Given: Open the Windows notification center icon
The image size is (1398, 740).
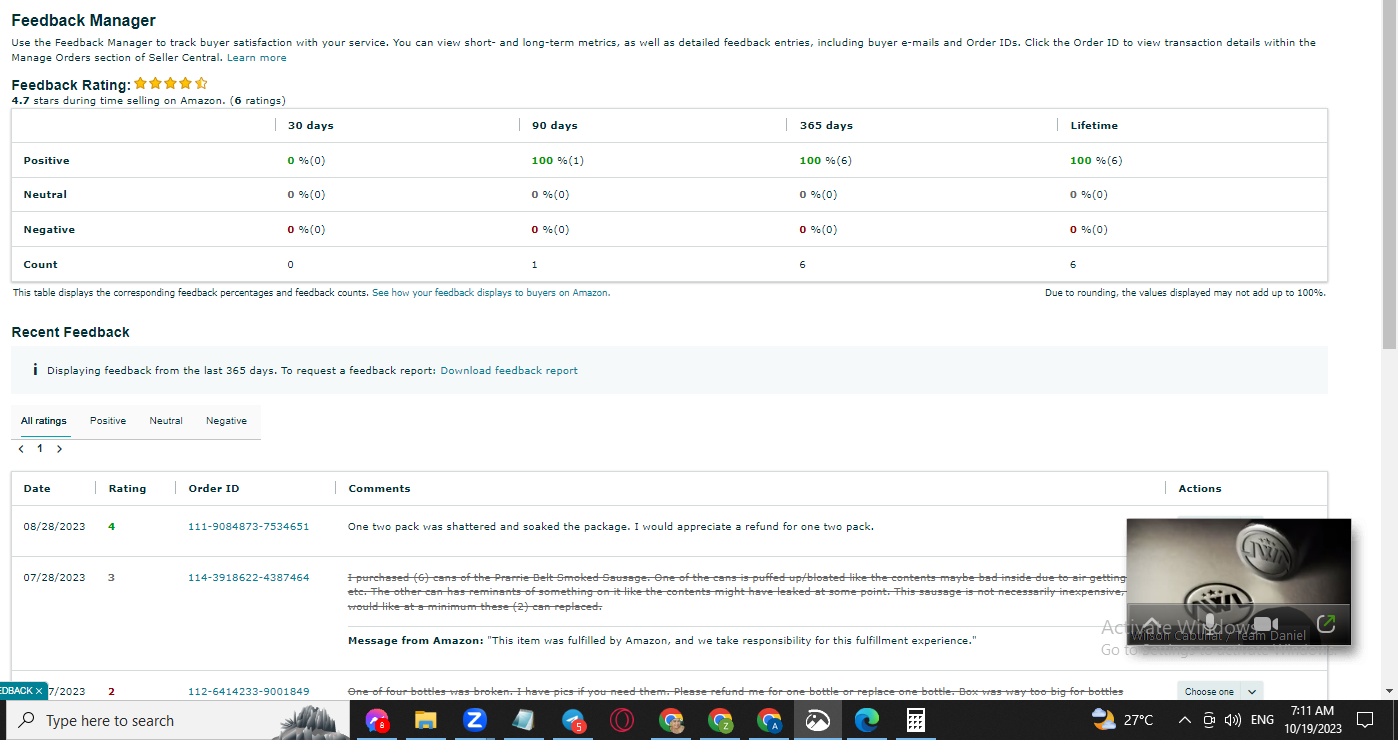Looking at the screenshot, I should pyautogui.click(x=1365, y=720).
